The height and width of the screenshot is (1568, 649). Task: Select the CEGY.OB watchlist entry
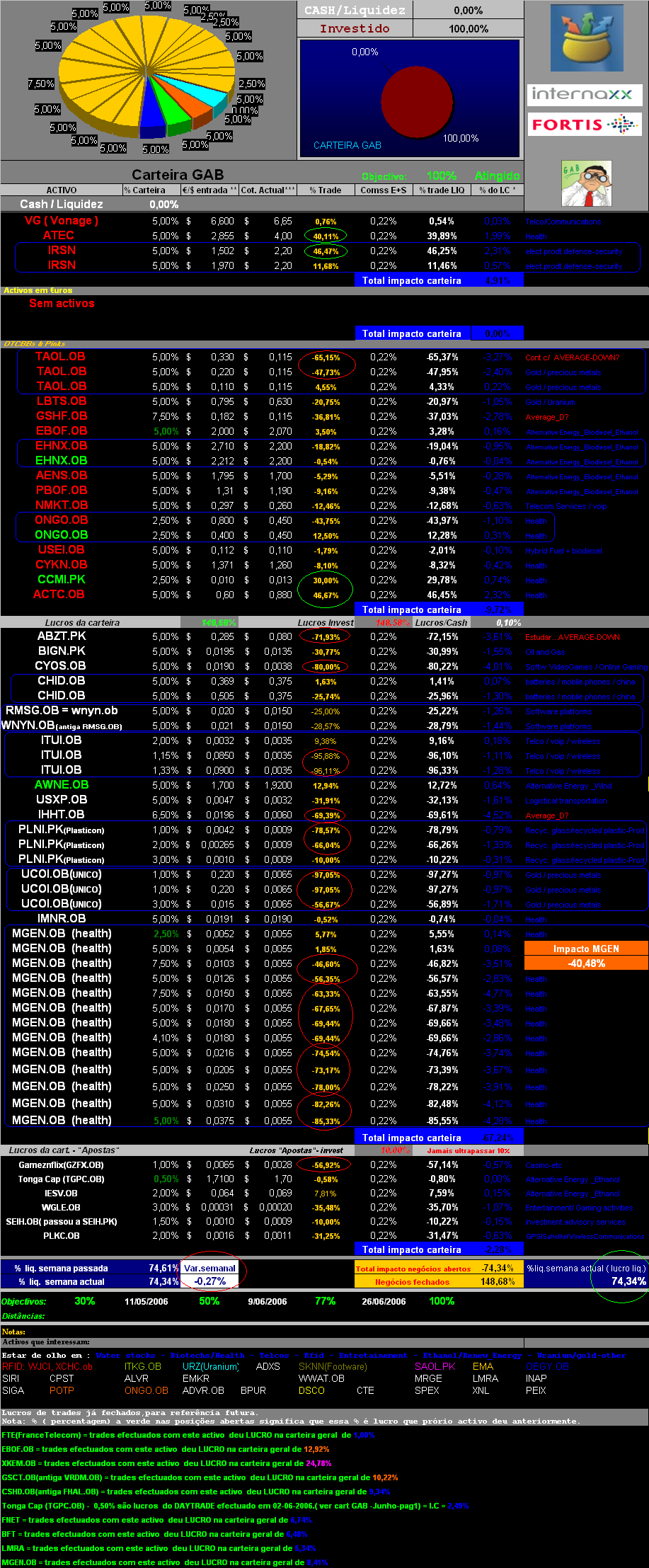click(x=547, y=1366)
